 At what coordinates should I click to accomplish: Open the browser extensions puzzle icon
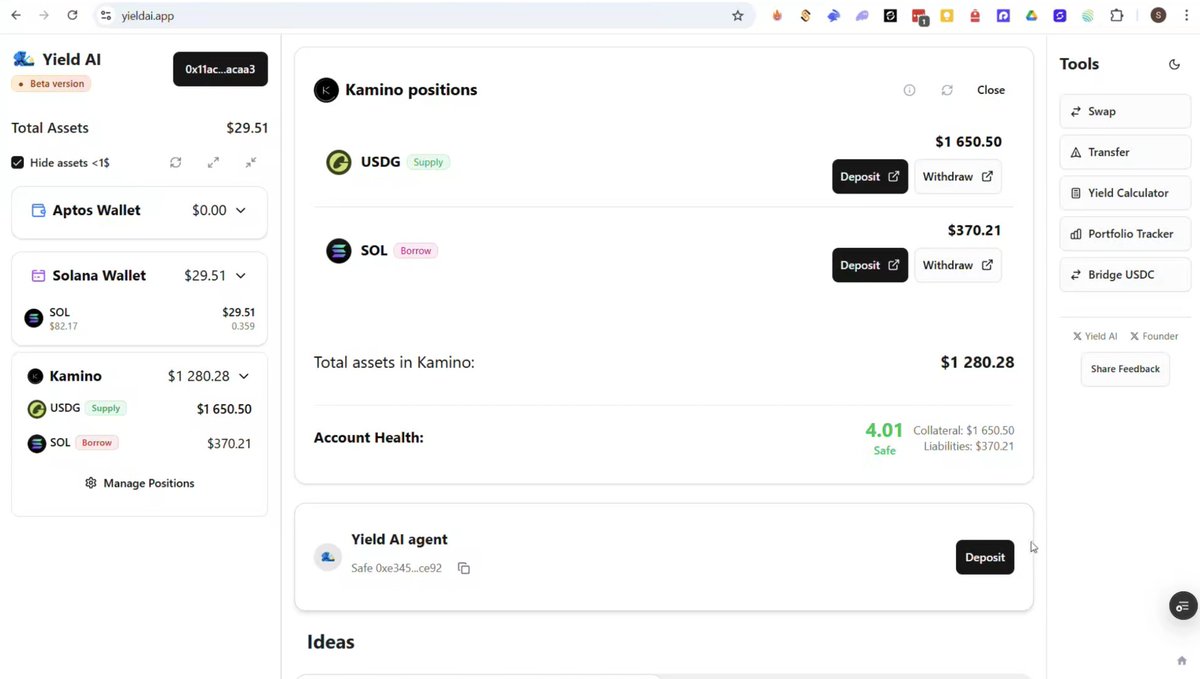coord(1117,16)
